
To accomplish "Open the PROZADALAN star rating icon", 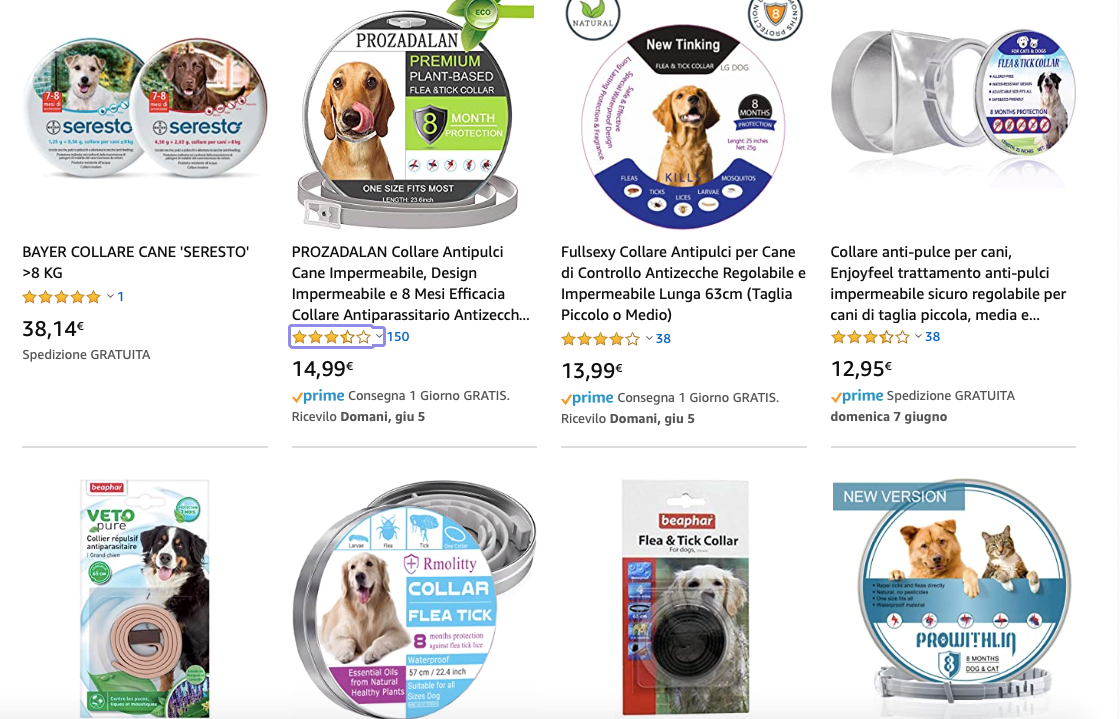I will click(x=331, y=337).
